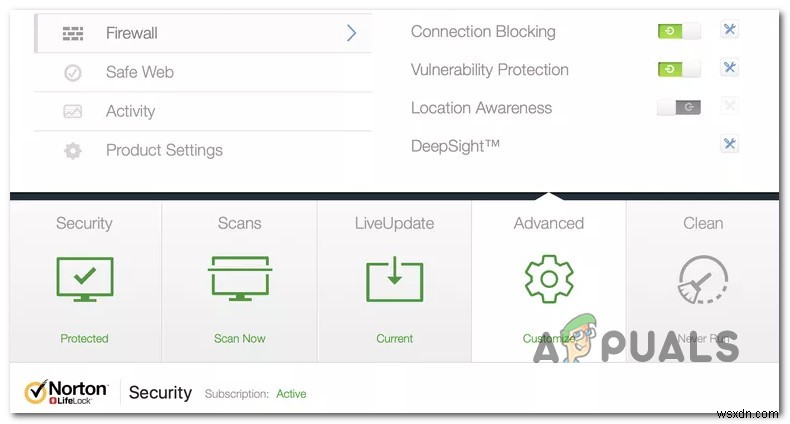Image resolution: width=790 pixels, height=424 pixels.
Task: Open the Activity settings entry
Action: tap(130, 111)
